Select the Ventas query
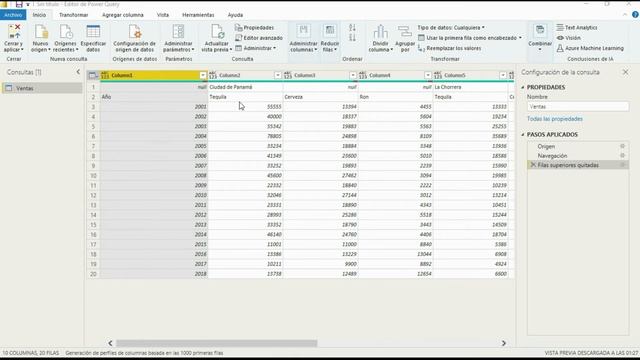 click(42, 88)
